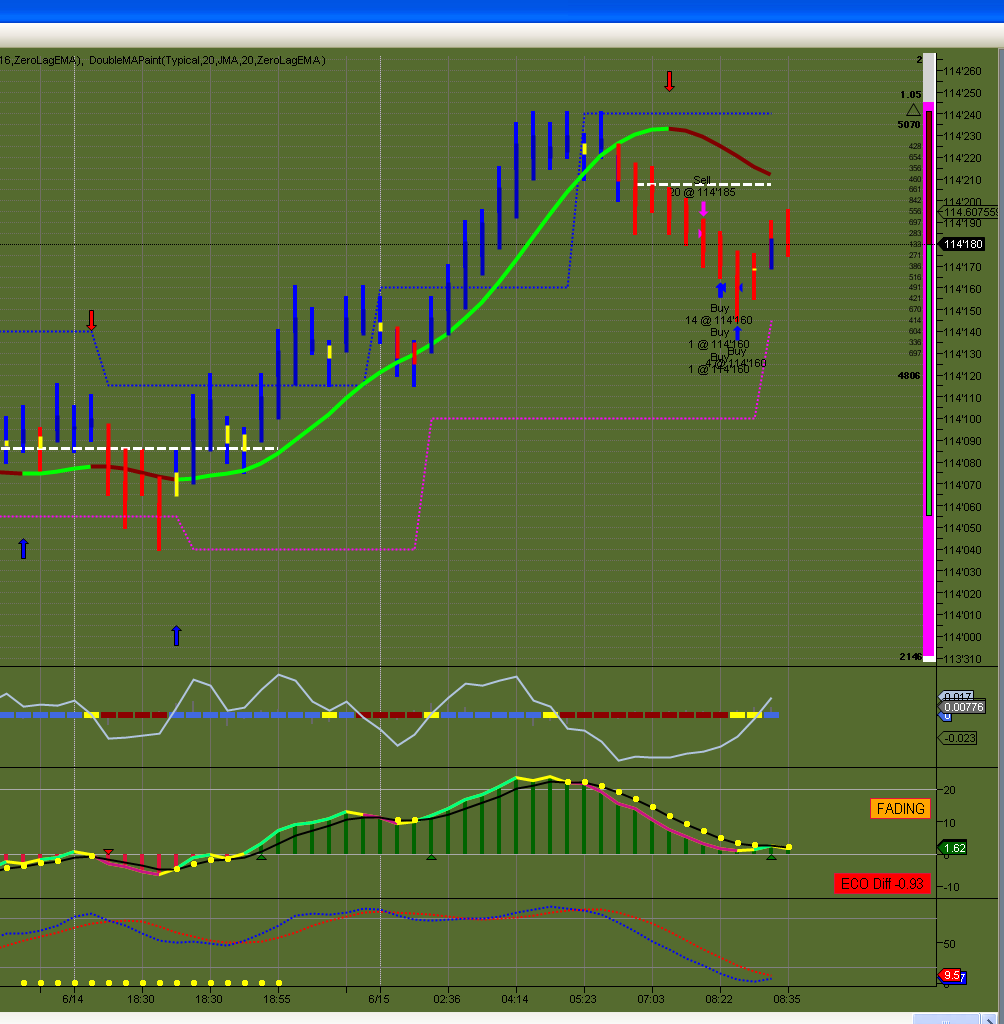
Task: Click the Sell 20 @ 114'185 order label
Action: point(702,186)
